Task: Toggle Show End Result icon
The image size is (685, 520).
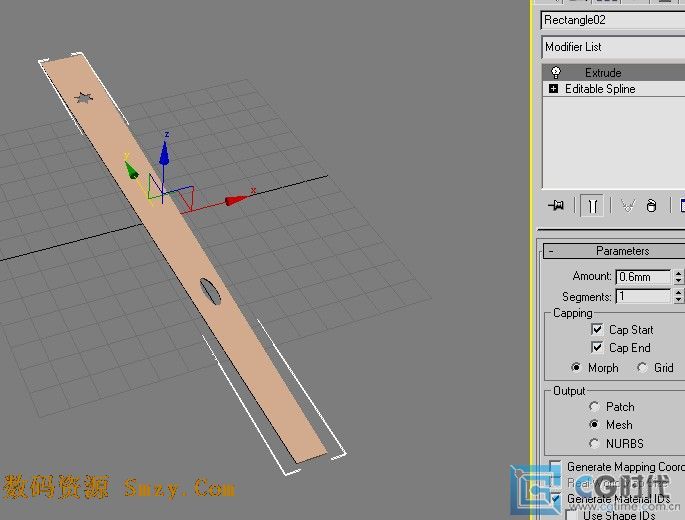Action: [593, 205]
